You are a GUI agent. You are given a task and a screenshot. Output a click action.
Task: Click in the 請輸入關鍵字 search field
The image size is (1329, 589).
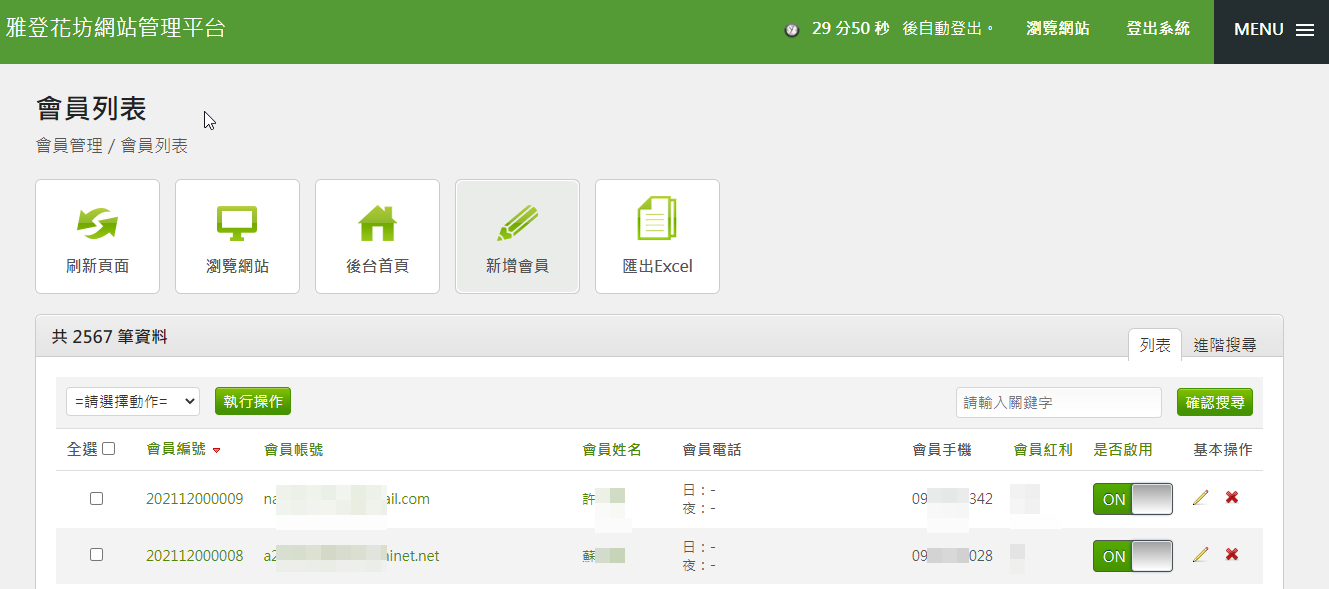point(1059,402)
